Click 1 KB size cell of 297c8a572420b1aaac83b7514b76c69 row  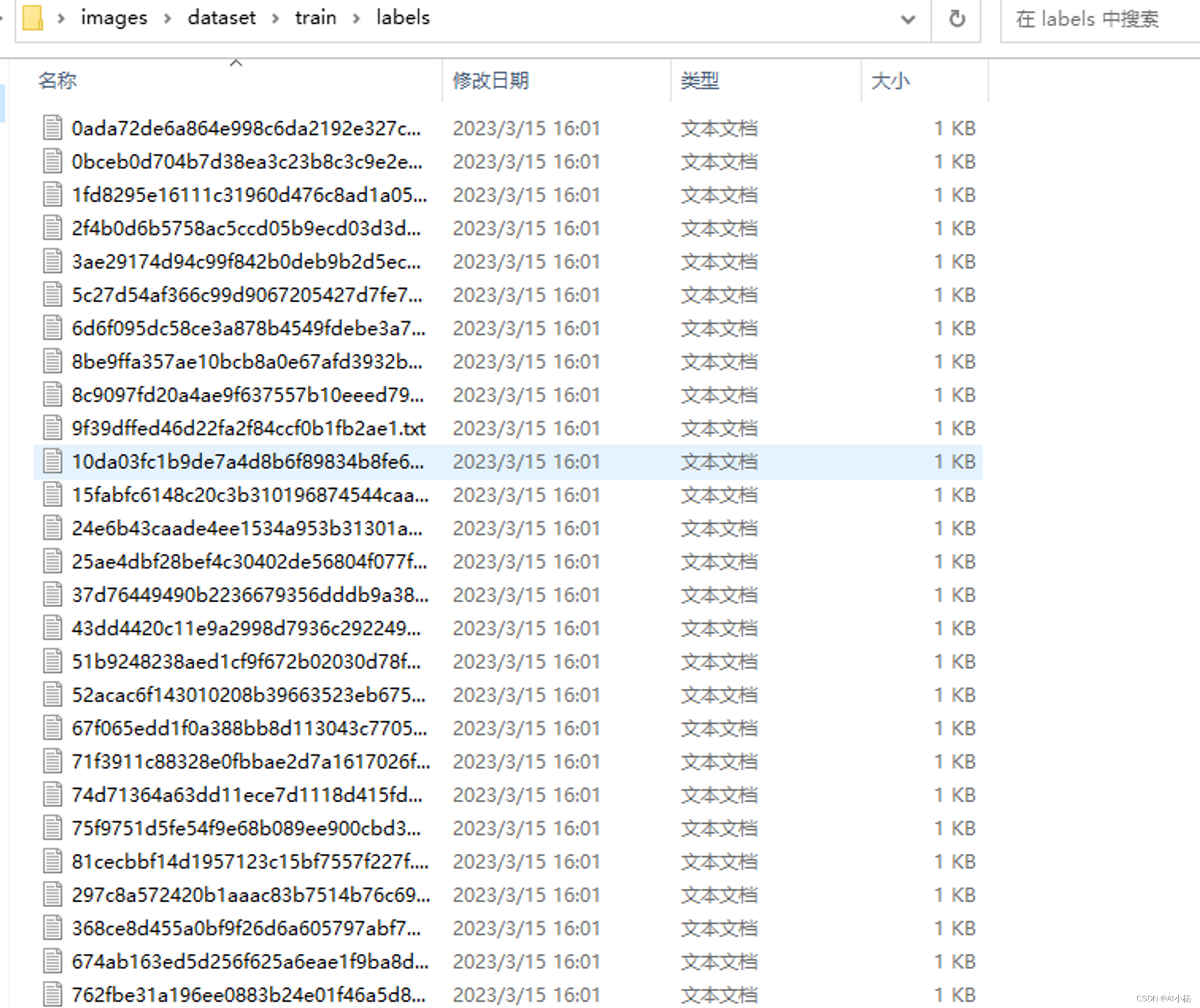[955, 895]
